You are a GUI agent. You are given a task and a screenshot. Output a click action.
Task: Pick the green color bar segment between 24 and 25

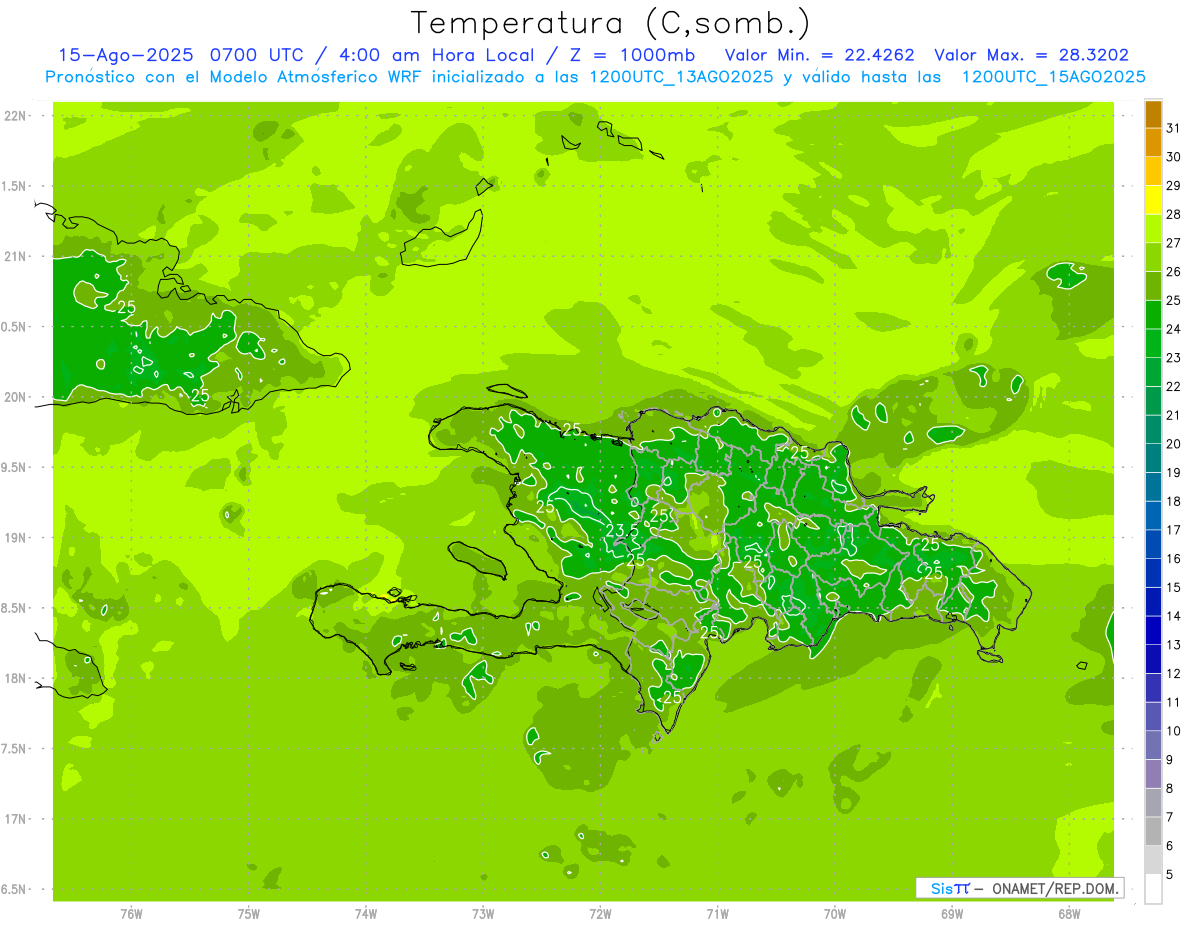[x=1153, y=315]
